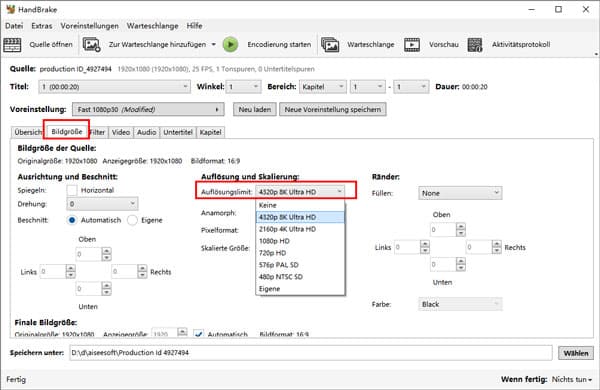The width and height of the screenshot is (600, 390).
Task: Open the Wenn fertig Nichts tun dropdown
Action: point(572,379)
